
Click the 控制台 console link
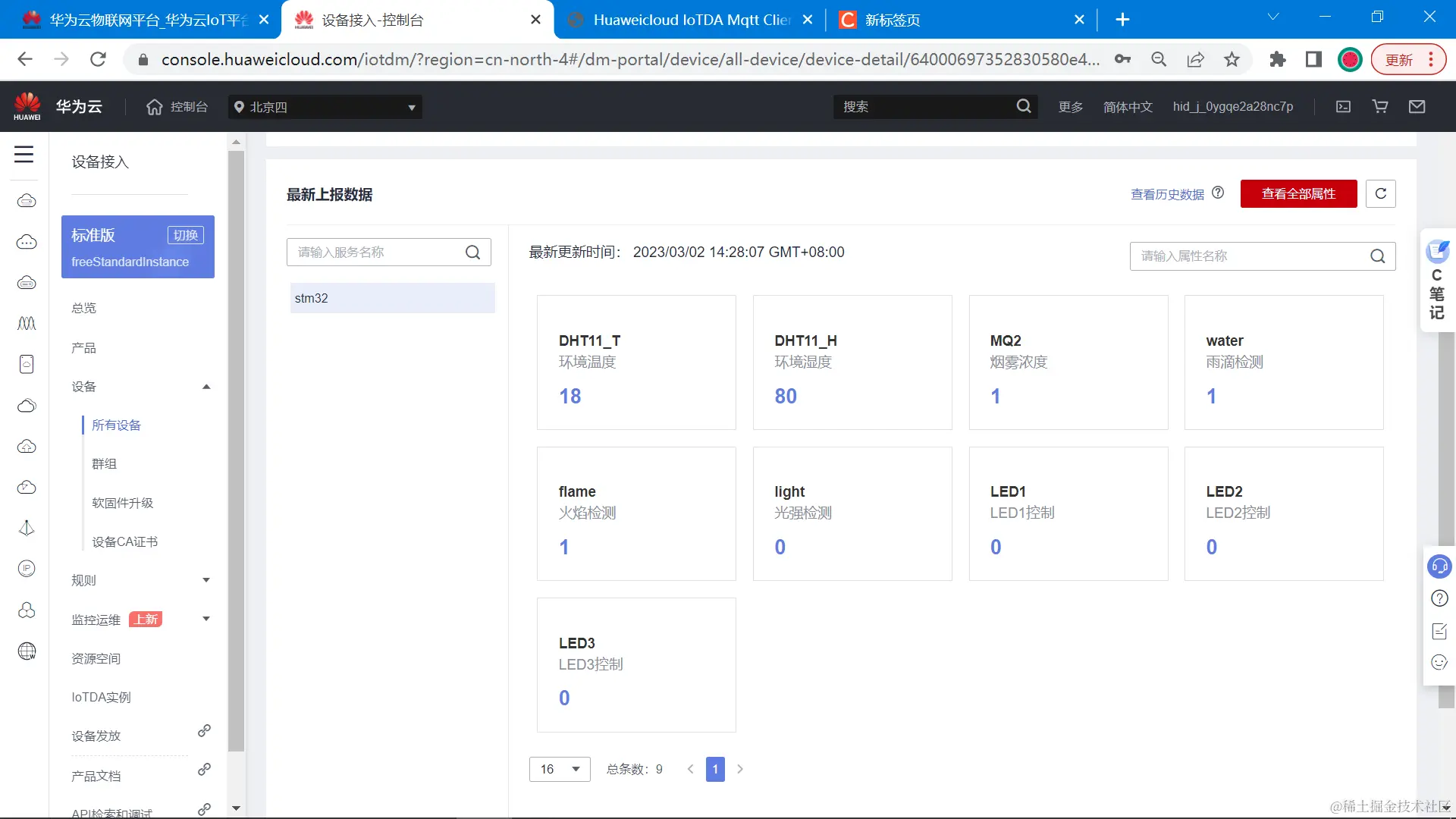[x=177, y=107]
